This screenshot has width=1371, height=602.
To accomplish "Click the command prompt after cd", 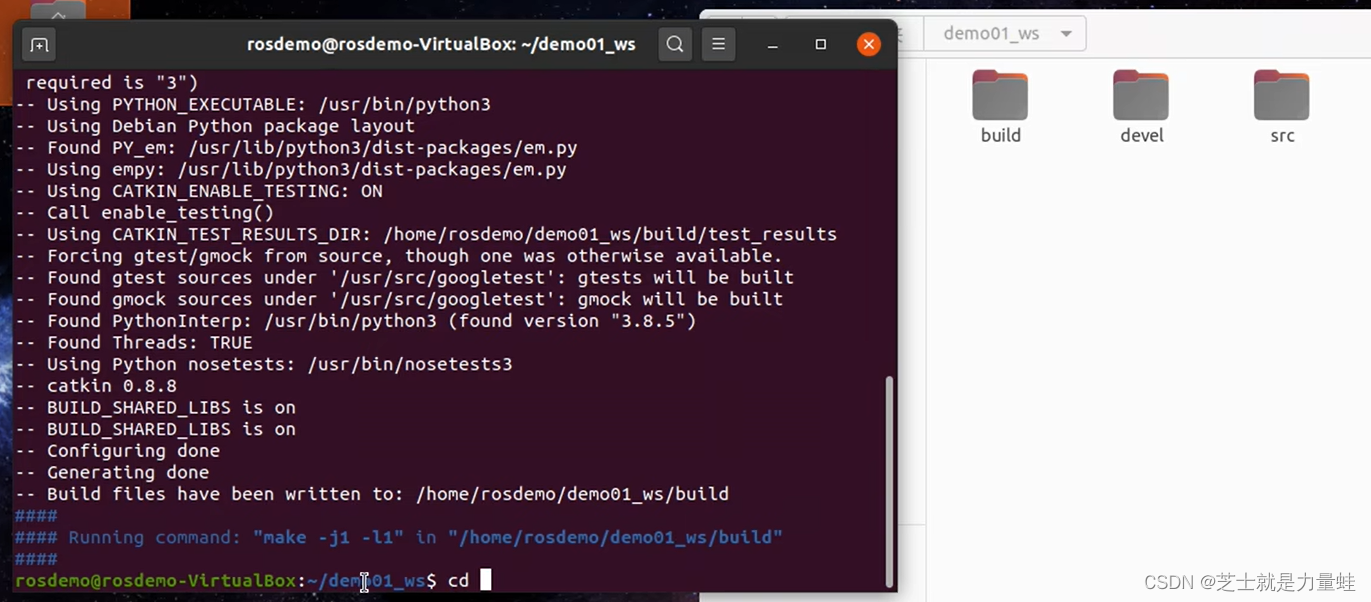I will point(486,580).
